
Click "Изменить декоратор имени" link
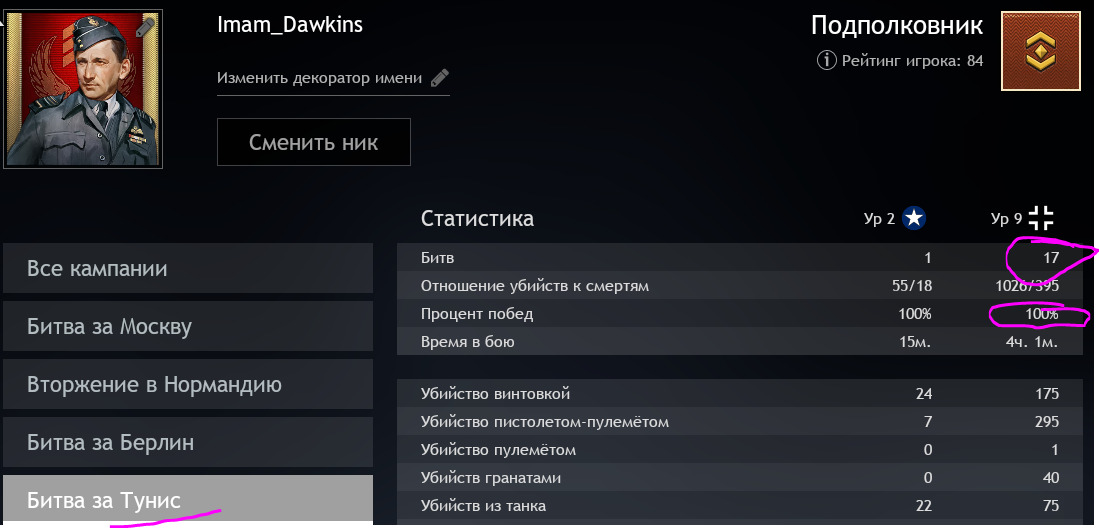(x=320, y=78)
